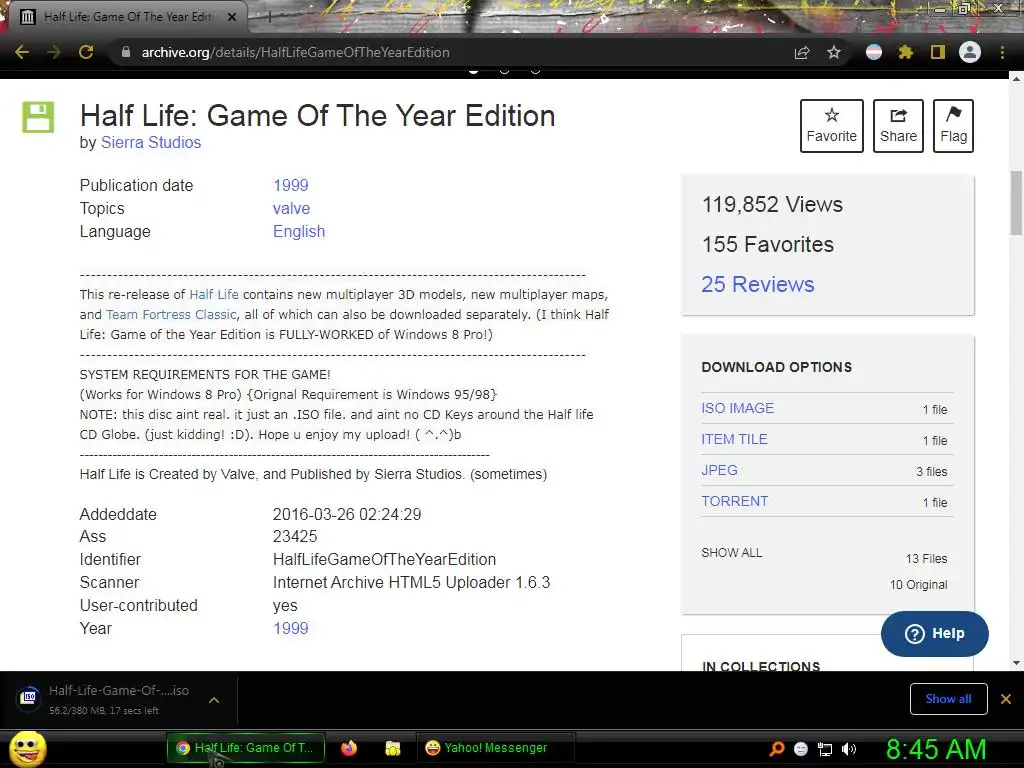The image size is (1024, 768).
Task: Open Yahoo! Messenger from taskbar
Action: pos(495,748)
